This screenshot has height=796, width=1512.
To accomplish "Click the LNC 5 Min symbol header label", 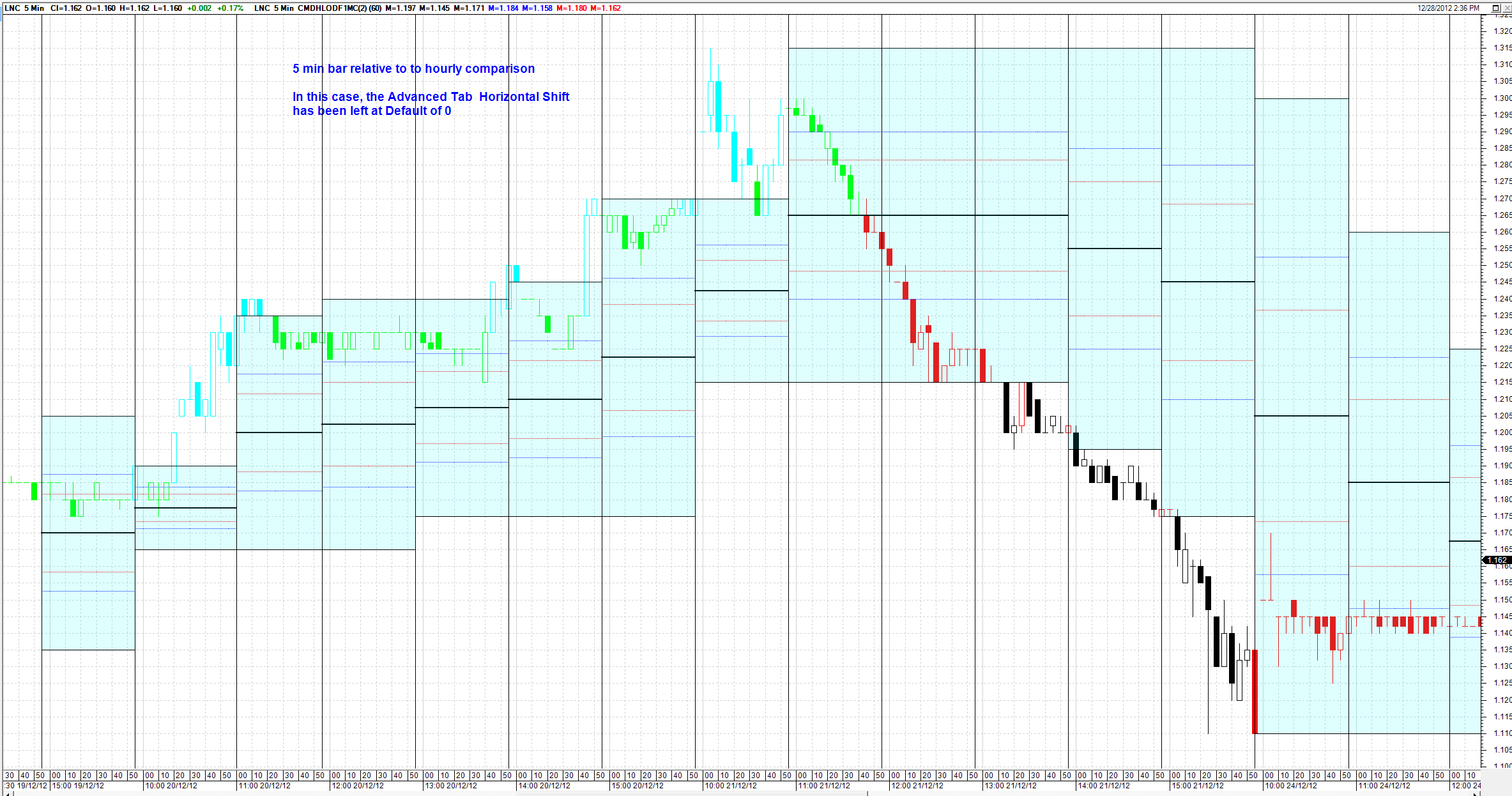I will click(24, 8).
